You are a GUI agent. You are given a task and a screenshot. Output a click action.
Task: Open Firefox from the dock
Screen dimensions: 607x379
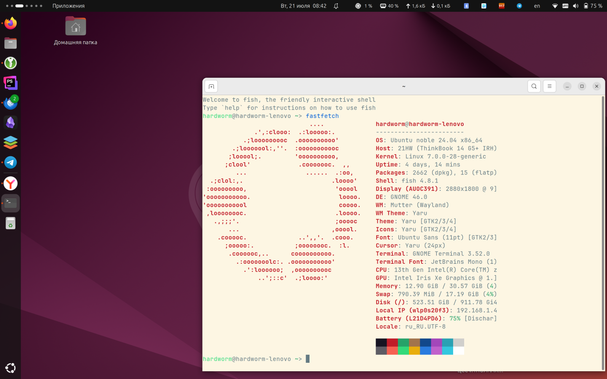[x=10, y=23]
